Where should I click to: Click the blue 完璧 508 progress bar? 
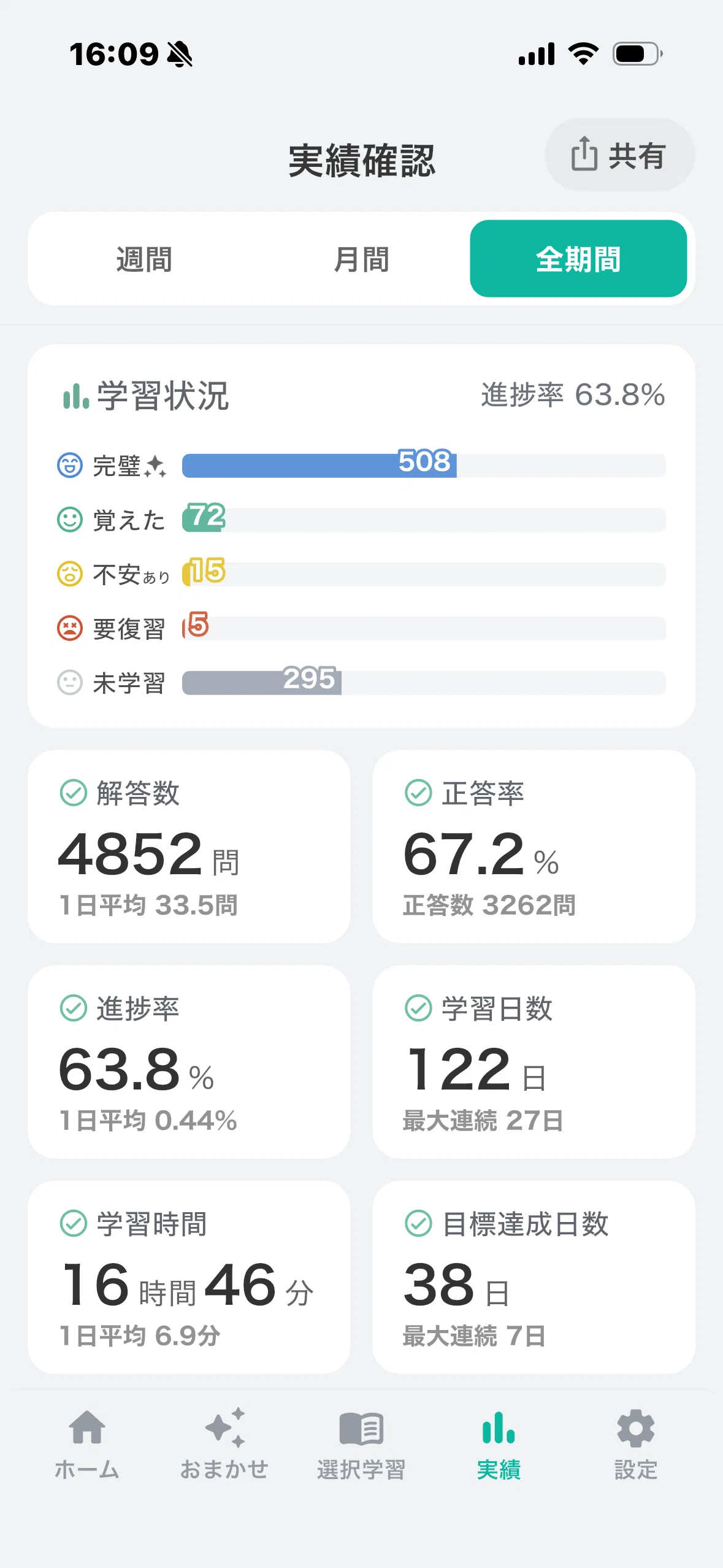coord(319,466)
